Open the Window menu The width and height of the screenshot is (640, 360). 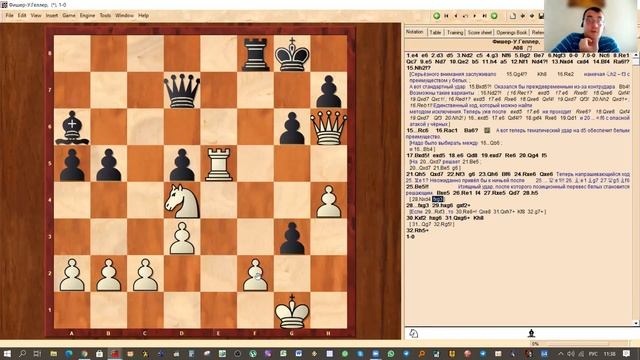(124, 16)
